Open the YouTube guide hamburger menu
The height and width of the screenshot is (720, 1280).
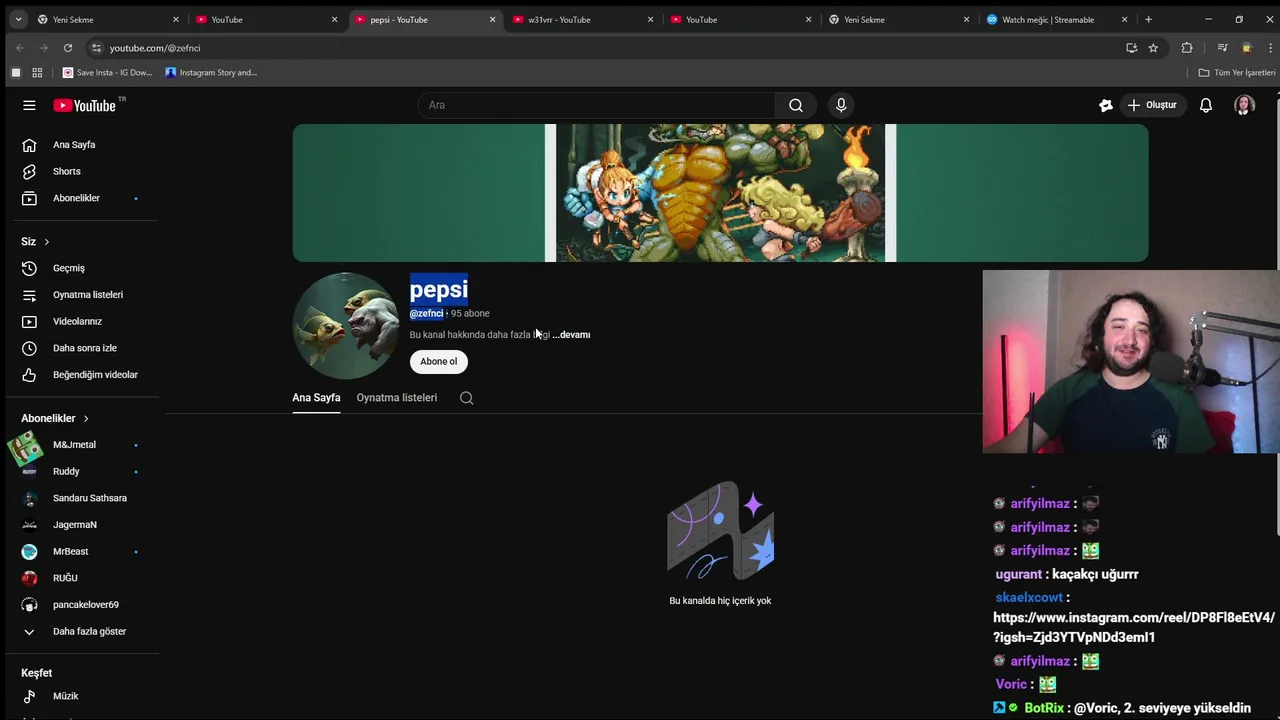click(29, 105)
